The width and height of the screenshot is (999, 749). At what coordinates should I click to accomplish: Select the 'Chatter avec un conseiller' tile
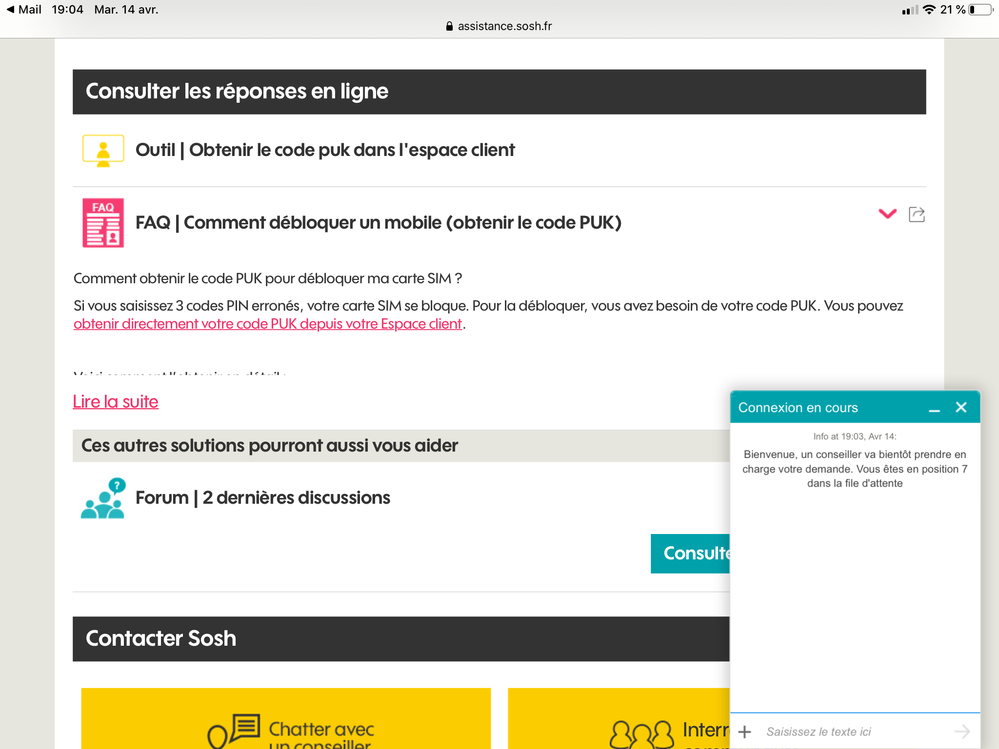click(286, 718)
